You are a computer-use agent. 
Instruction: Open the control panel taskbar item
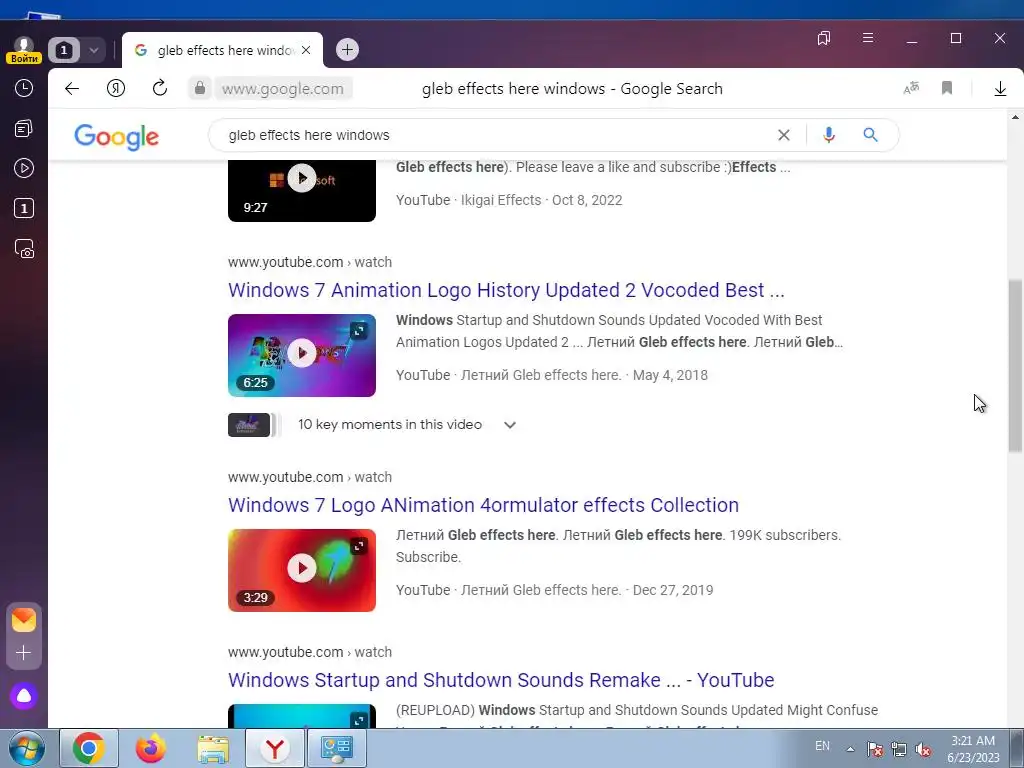click(337, 748)
